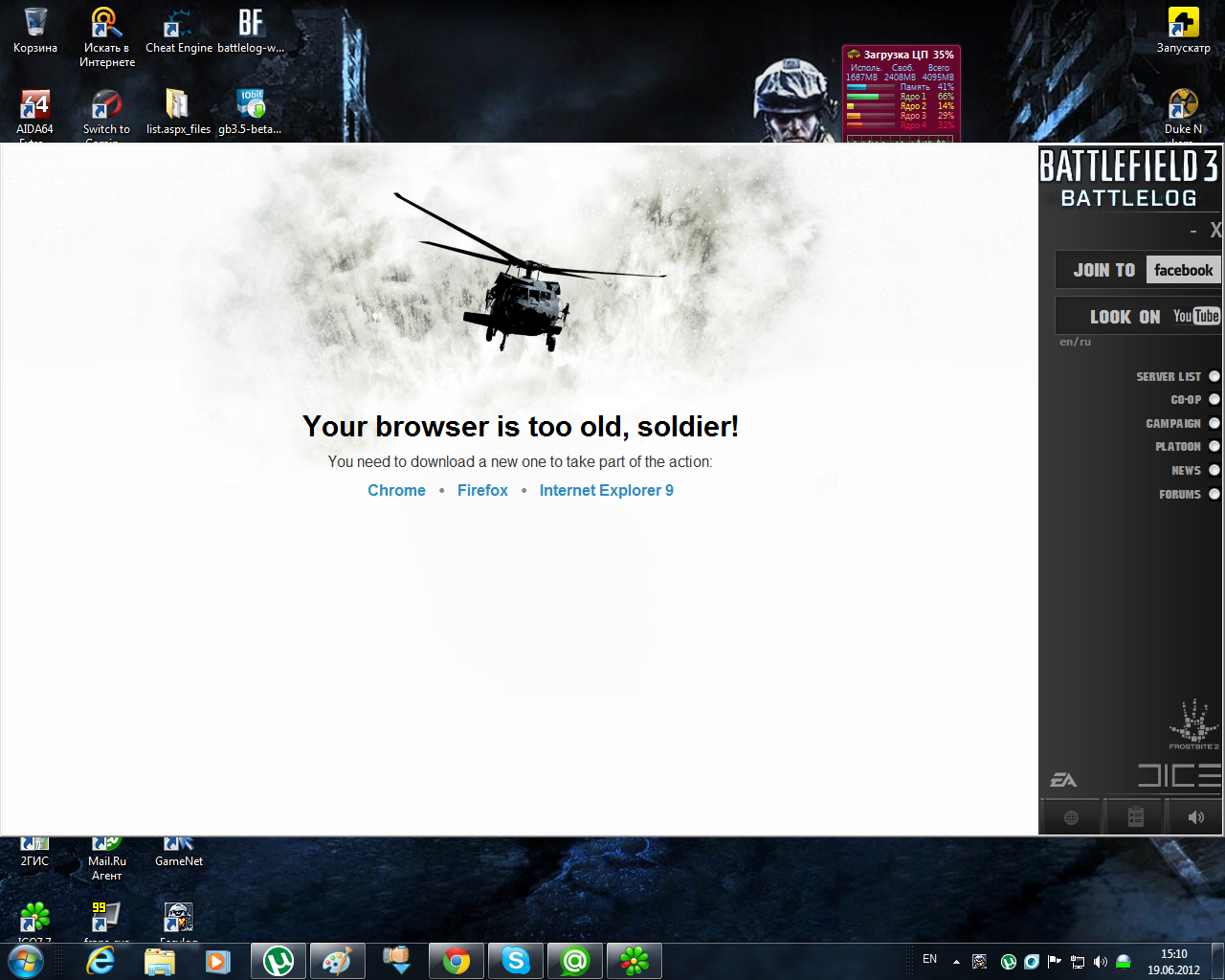Image resolution: width=1225 pixels, height=980 pixels.
Task: Select the AIDA64 desktop shortcut
Action: (35, 114)
